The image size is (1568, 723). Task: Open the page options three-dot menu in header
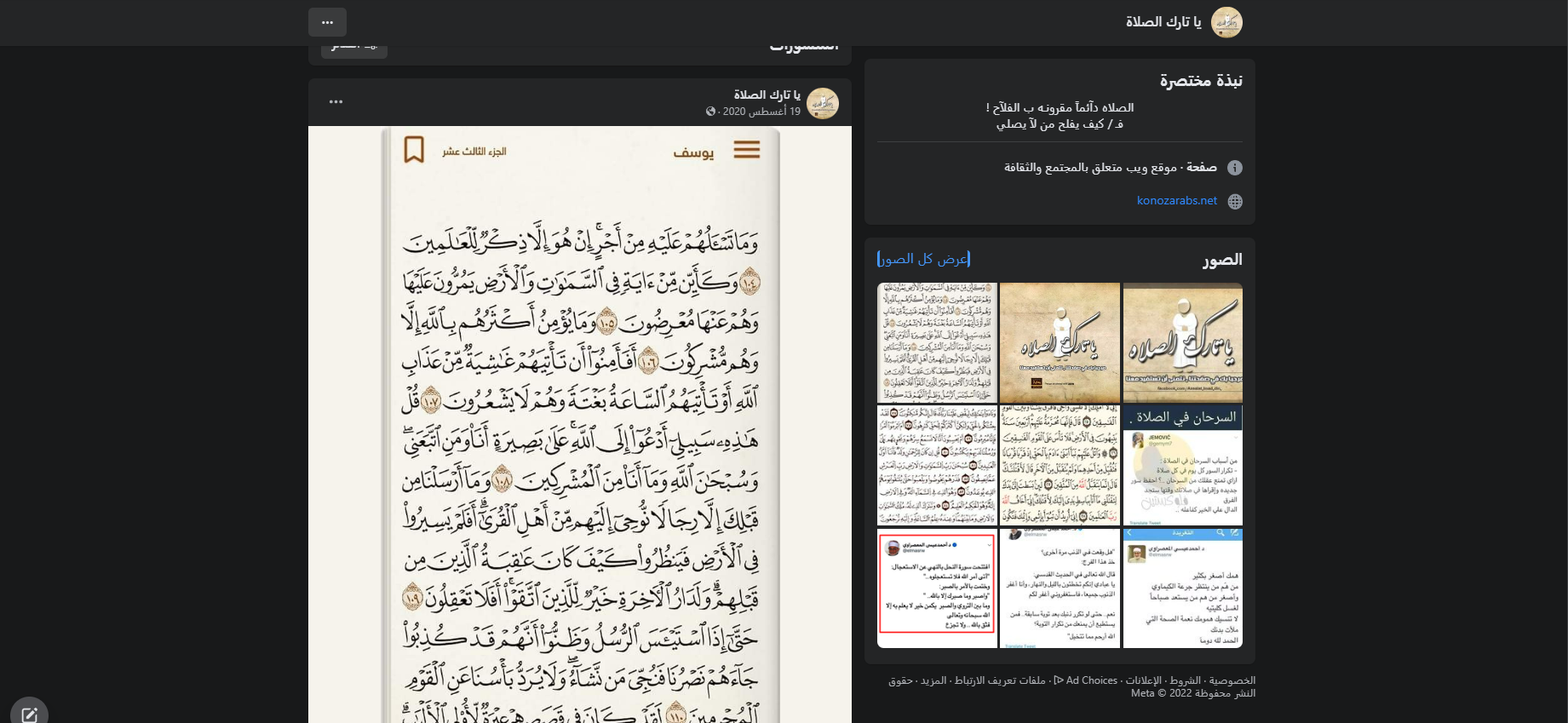coord(327,22)
